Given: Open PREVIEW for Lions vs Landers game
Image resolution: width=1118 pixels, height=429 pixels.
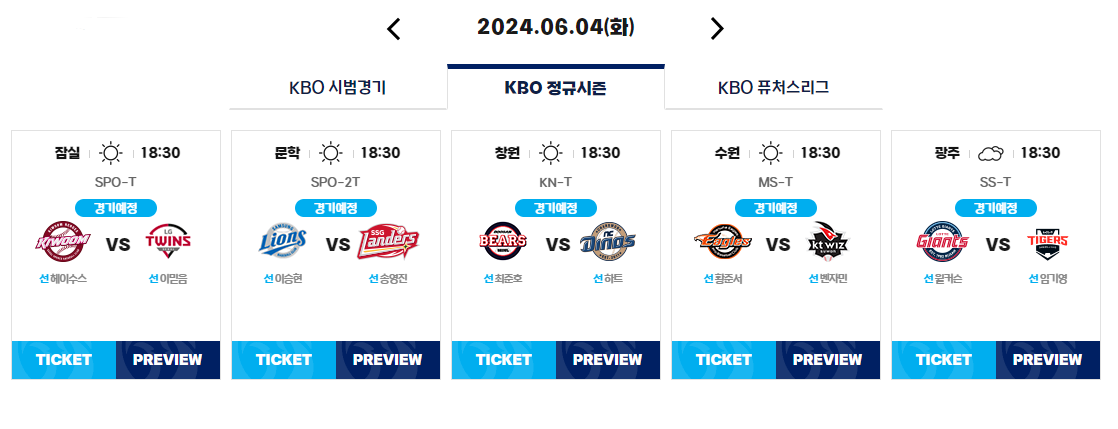Looking at the screenshot, I should click(x=388, y=360).
